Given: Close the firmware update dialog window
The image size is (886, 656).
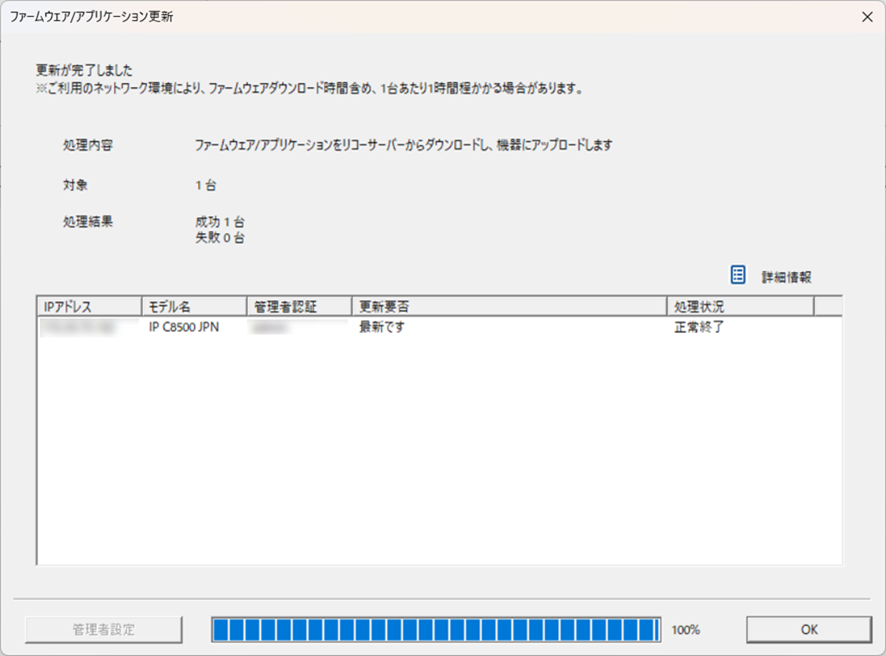Looking at the screenshot, I should coord(865,17).
